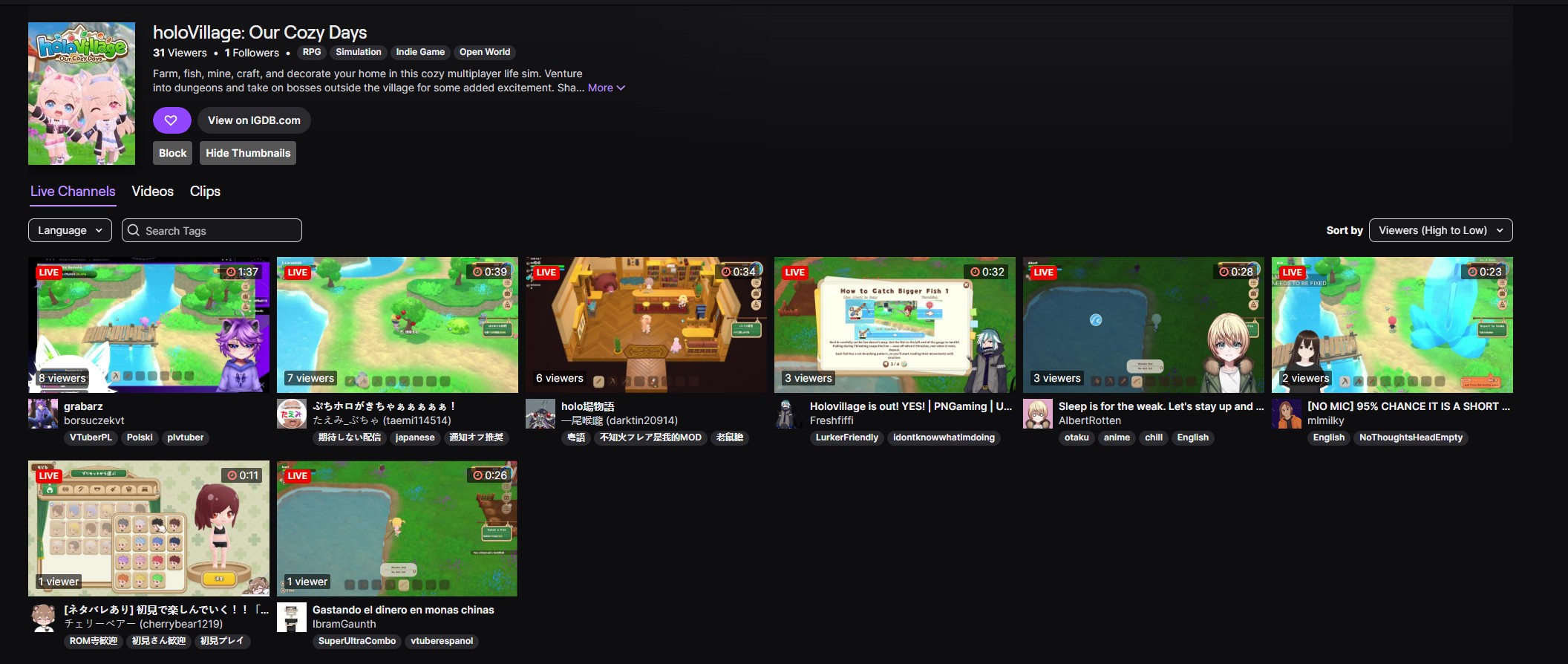This screenshot has width=1568, height=664.
Task: Visit mlmilky channel name link
Action: point(1326,420)
